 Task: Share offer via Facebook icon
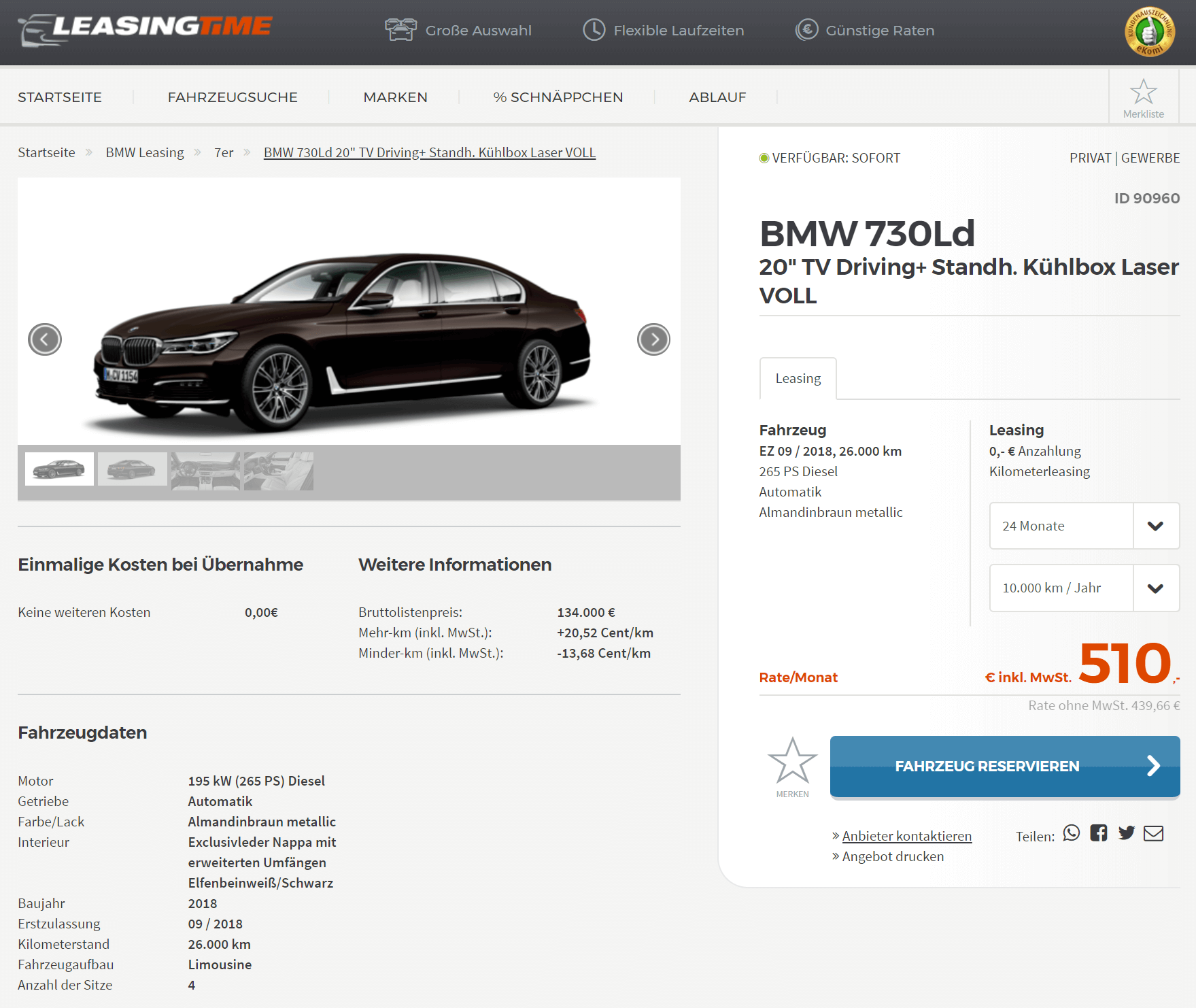point(1099,833)
